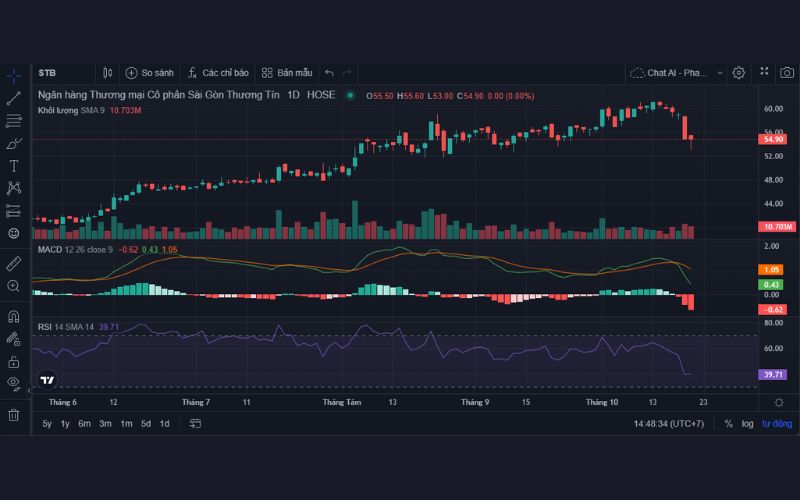
Task: Choose the Text annotation tool
Action: click(14, 166)
